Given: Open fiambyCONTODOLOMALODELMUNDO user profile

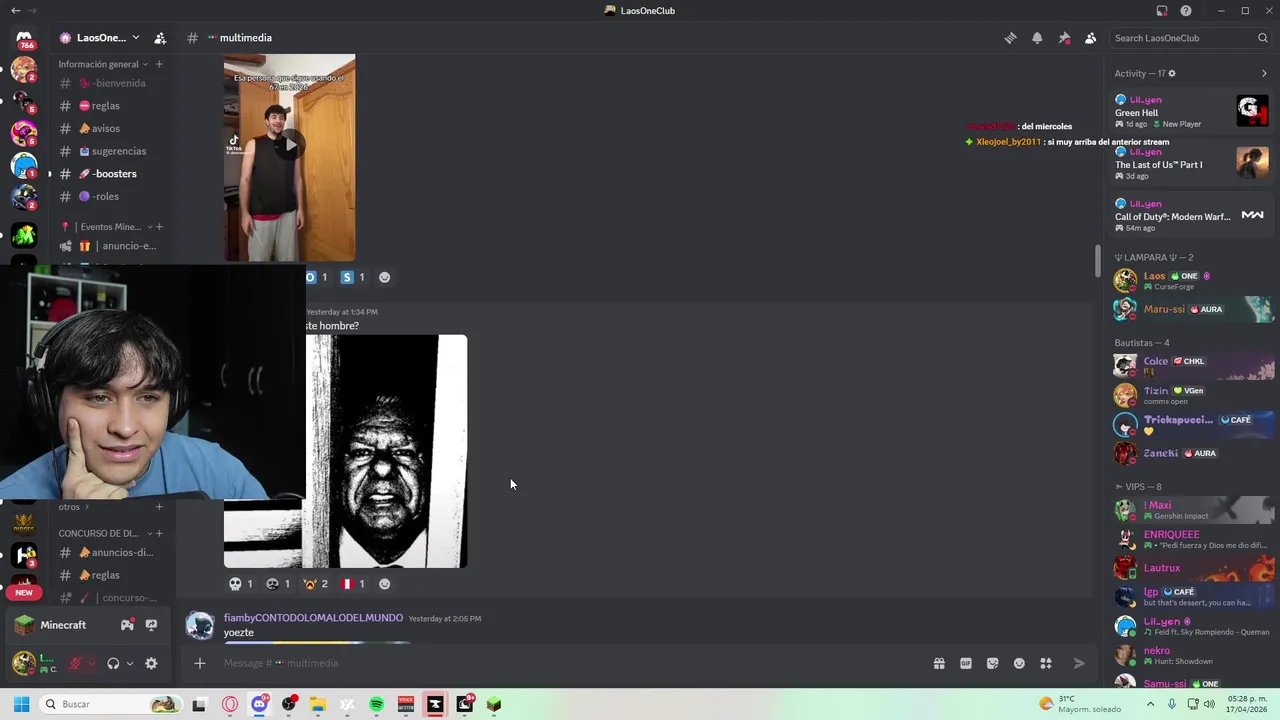Looking at the screenshot, I should tap(313, 618).
